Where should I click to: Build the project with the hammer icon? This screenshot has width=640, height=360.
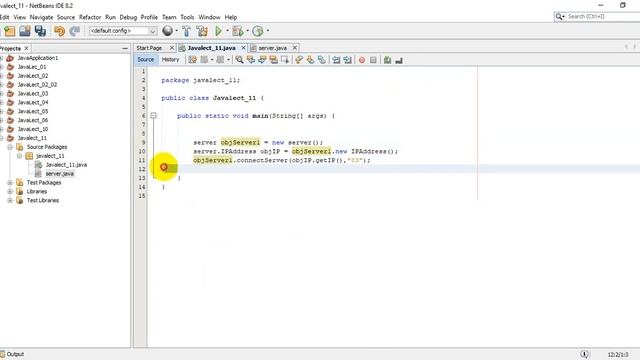click(x=186, y=31)
